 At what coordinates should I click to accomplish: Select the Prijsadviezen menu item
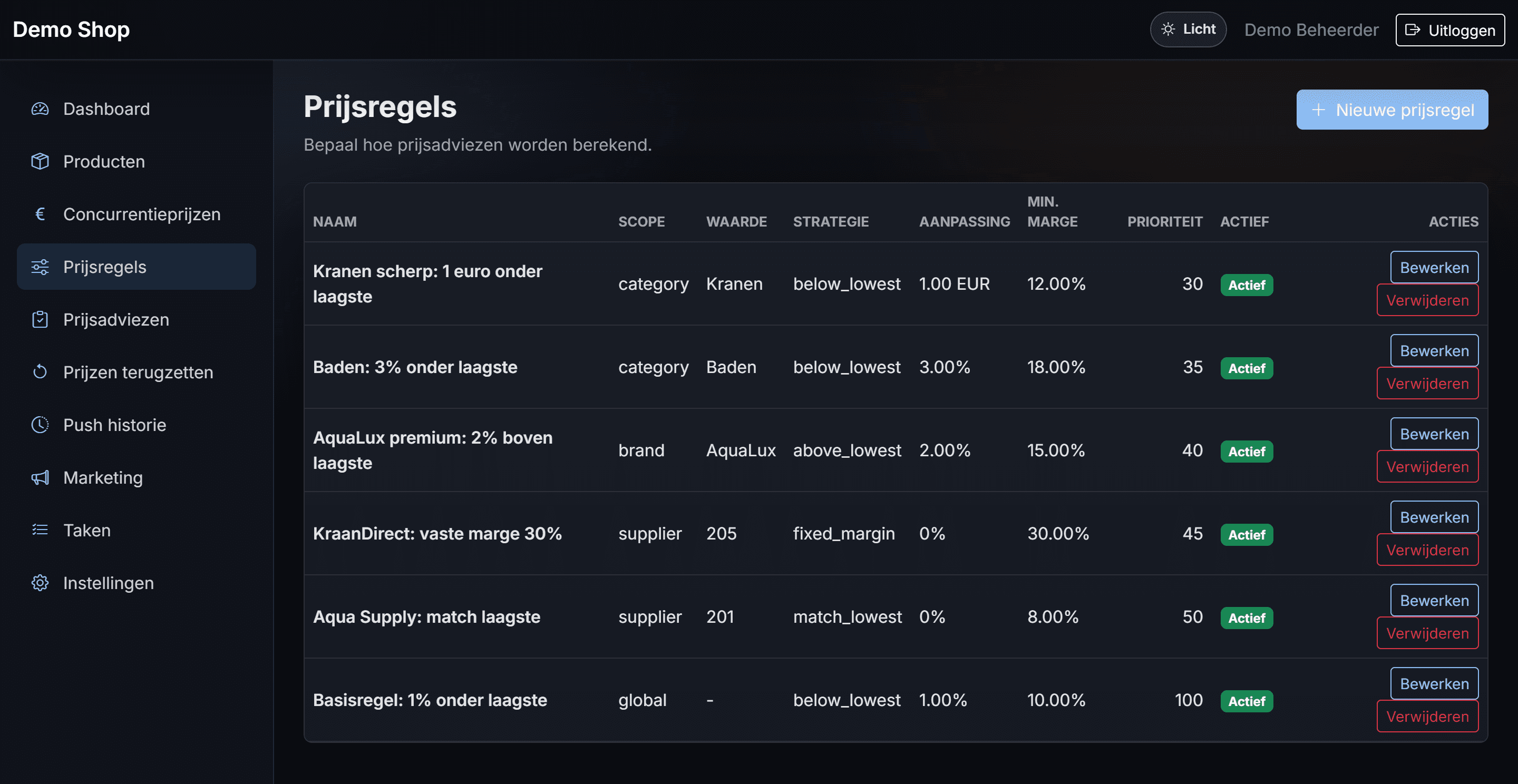pos(136,319)
